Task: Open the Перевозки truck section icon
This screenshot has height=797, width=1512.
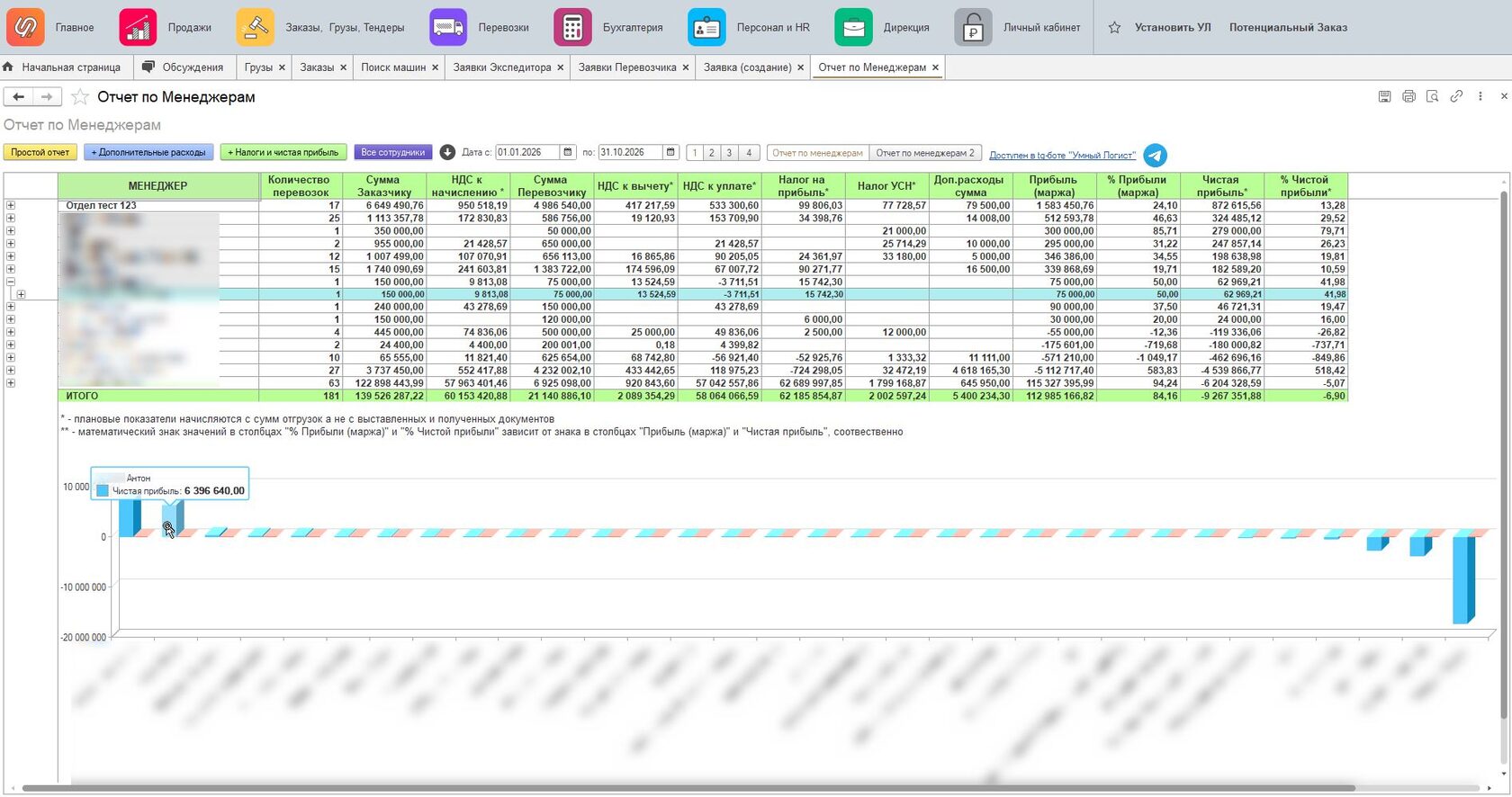Action: click(x=448, y=27)
